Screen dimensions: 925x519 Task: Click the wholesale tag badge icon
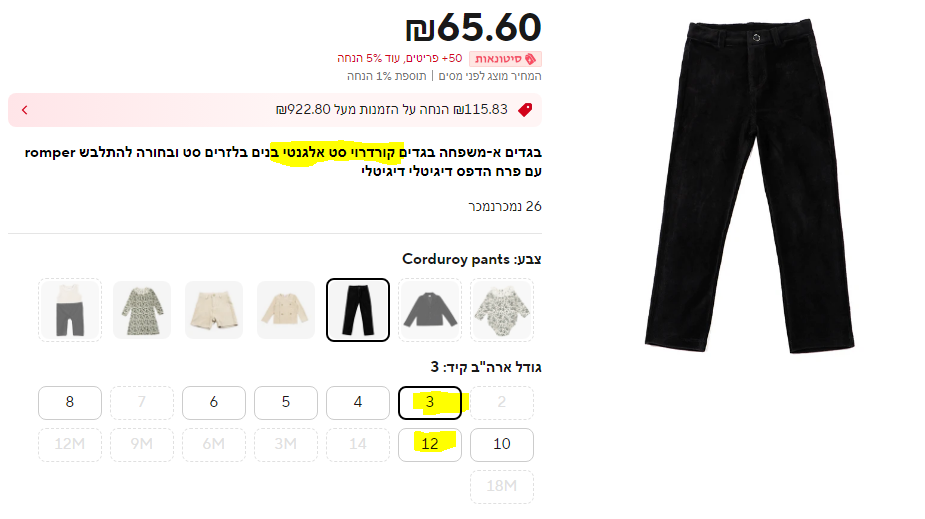click(x=530, y=59)
